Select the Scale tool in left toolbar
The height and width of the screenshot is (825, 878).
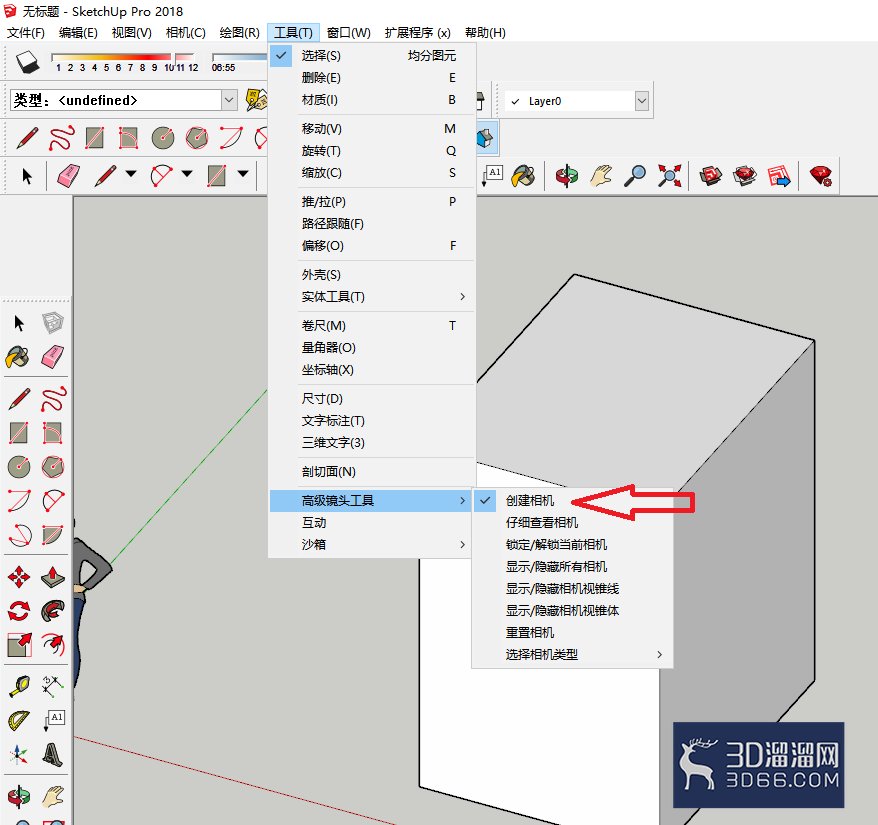point(18,645)
